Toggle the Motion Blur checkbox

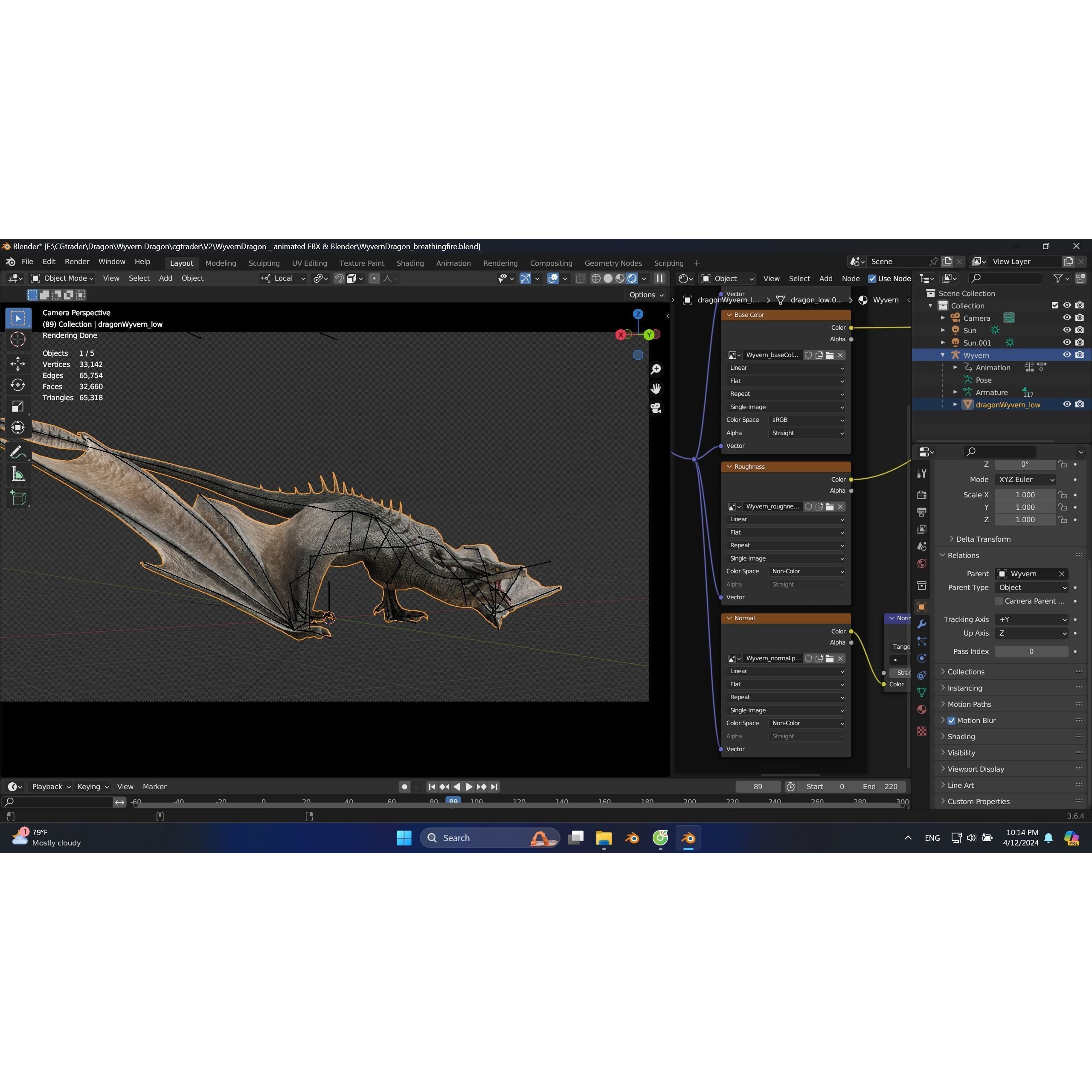coord(951,720)
